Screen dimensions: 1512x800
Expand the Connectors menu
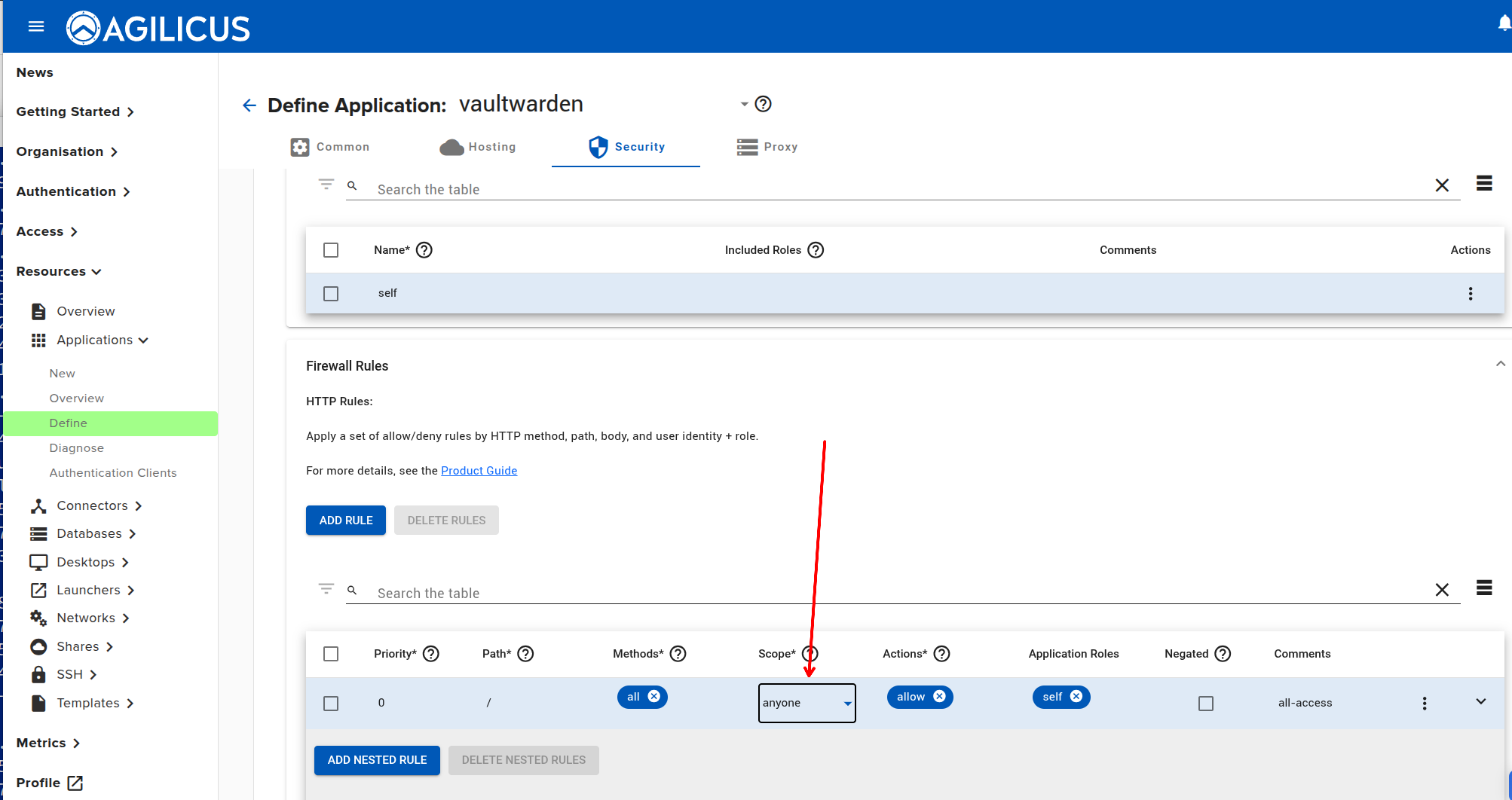[x=86, y=506]
